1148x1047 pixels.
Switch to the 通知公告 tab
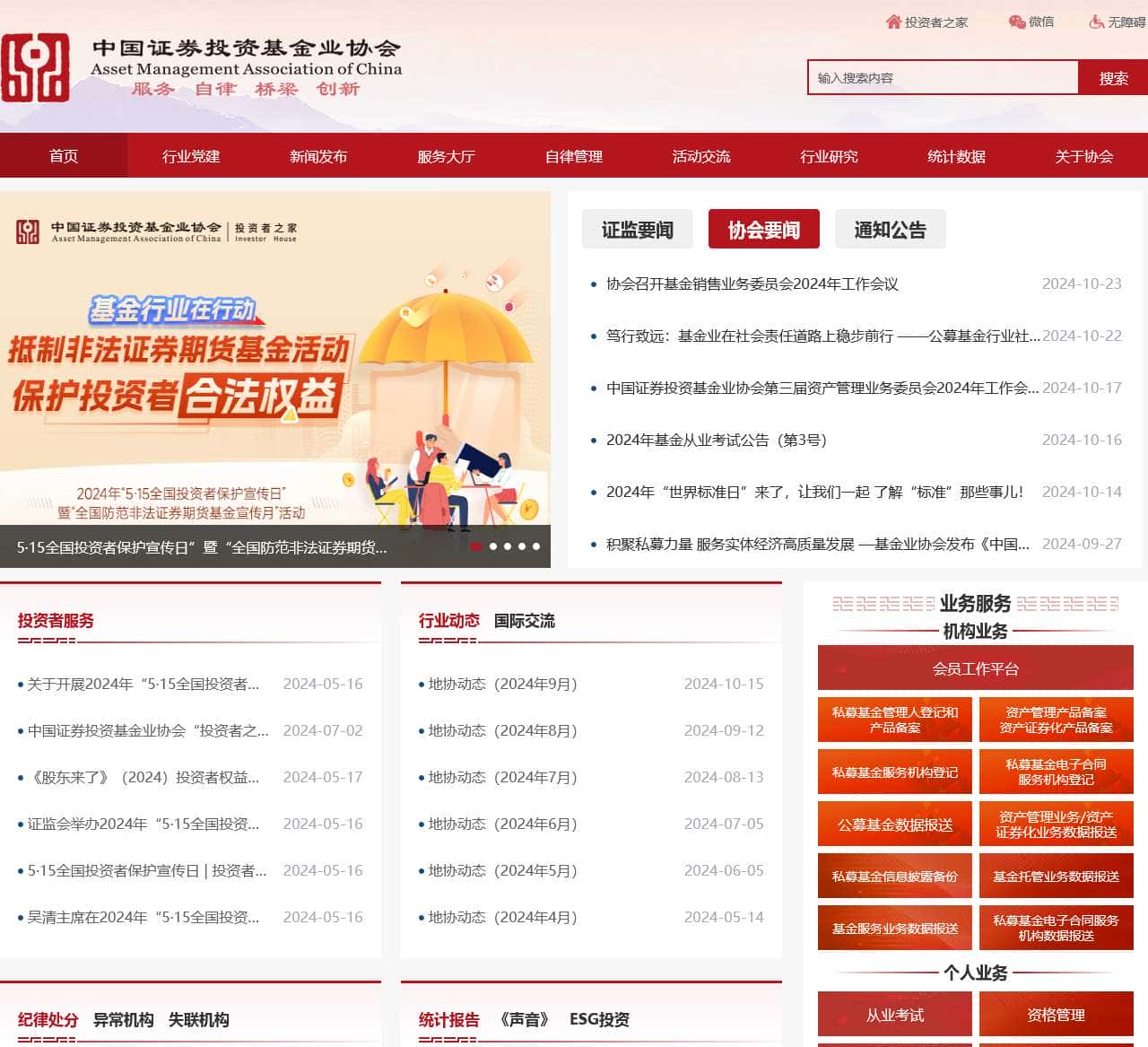[890, 230]
